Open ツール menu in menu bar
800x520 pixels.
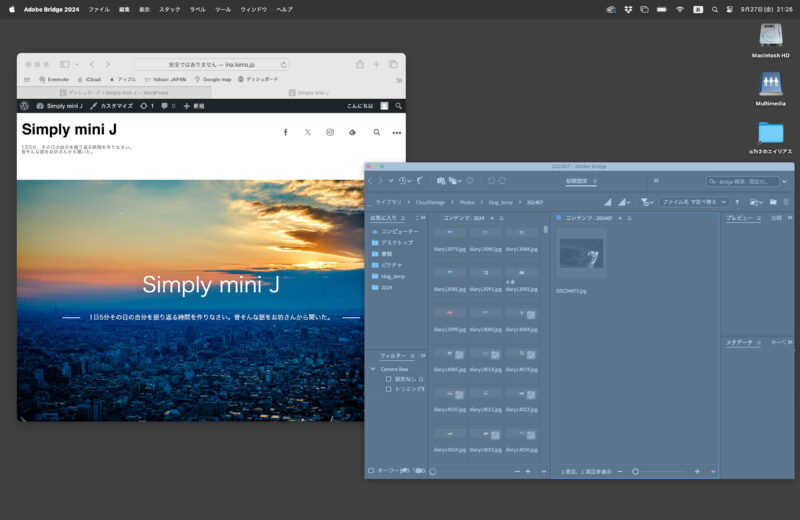[222, 9]
